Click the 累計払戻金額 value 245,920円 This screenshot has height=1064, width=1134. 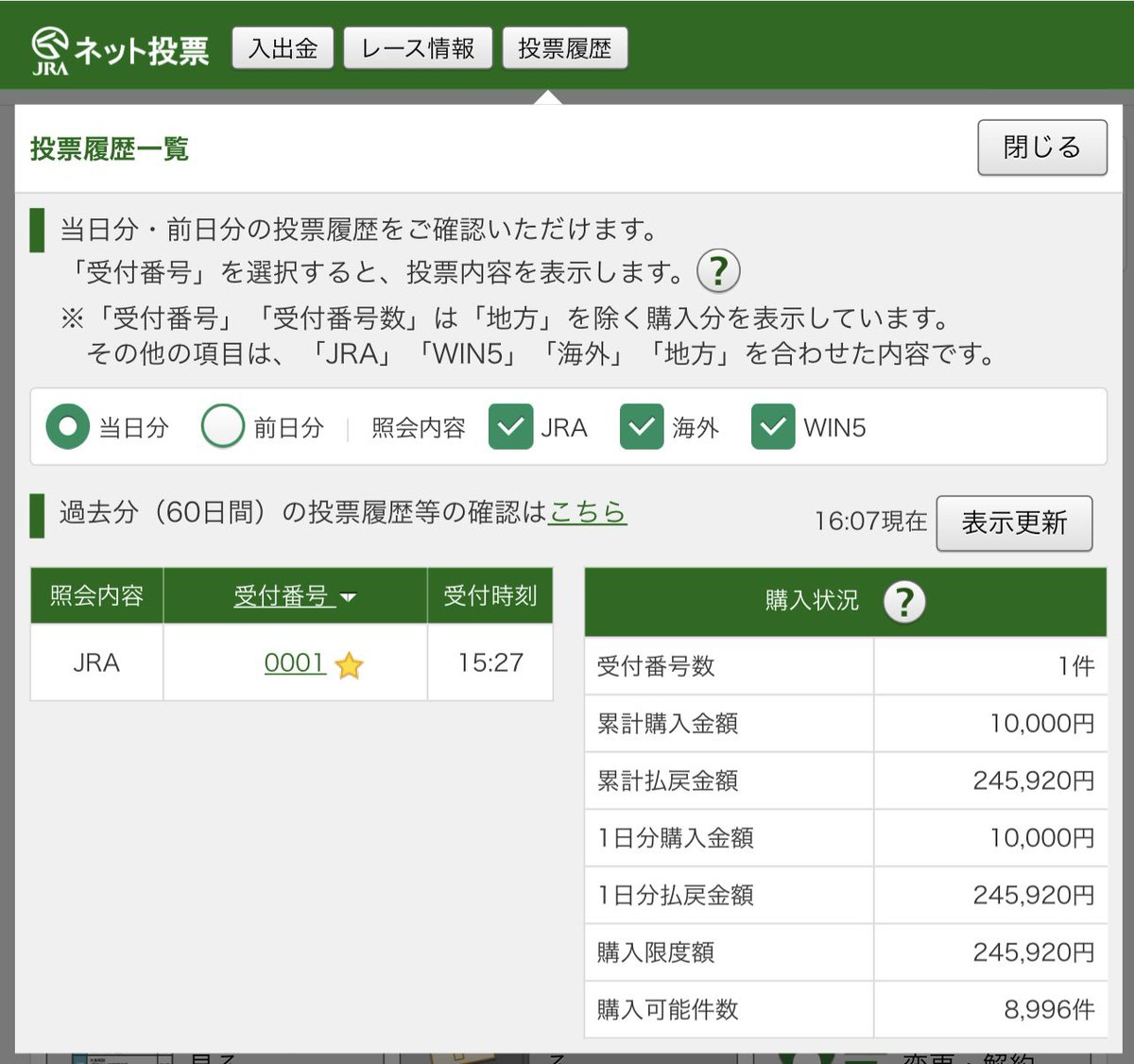tap(1034, 781)
